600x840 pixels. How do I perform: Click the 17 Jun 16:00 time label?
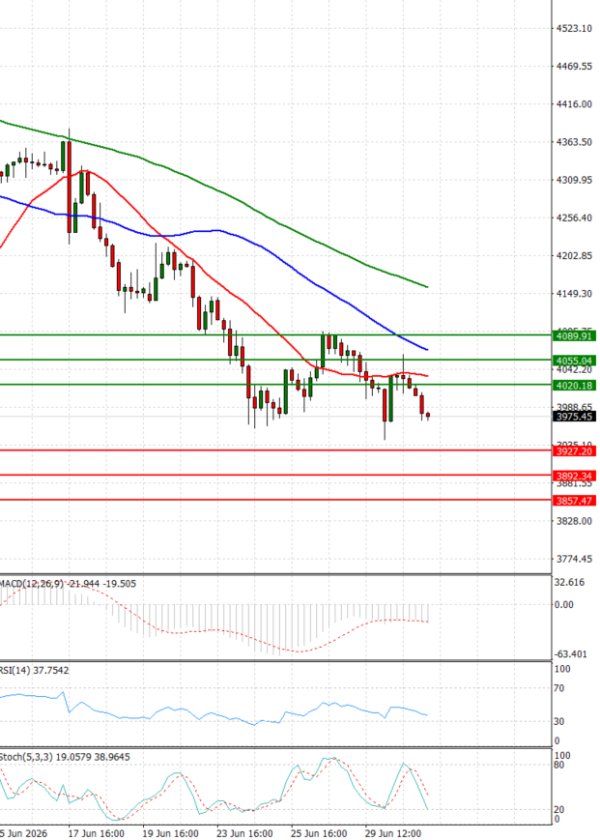pyautogui.click(x=96, y=834)
